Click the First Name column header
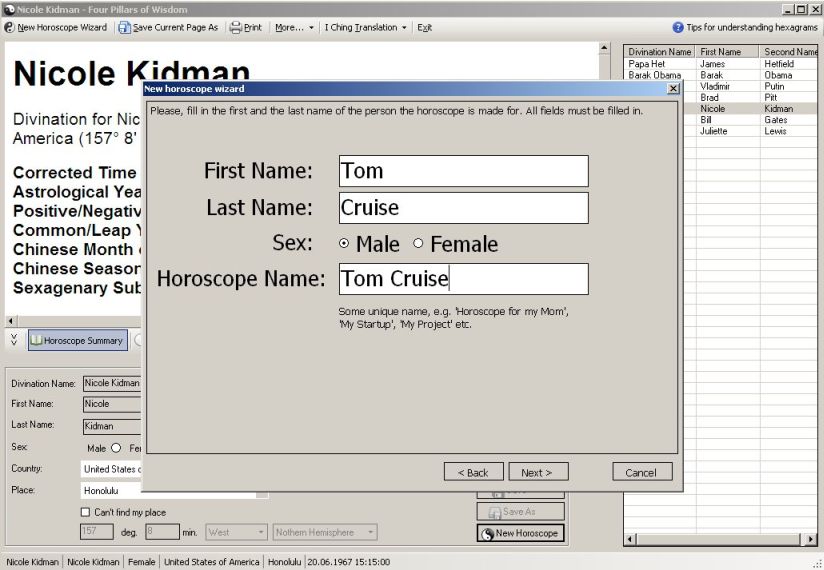Screen dimensions: 824x570 [x=727, y=51]
